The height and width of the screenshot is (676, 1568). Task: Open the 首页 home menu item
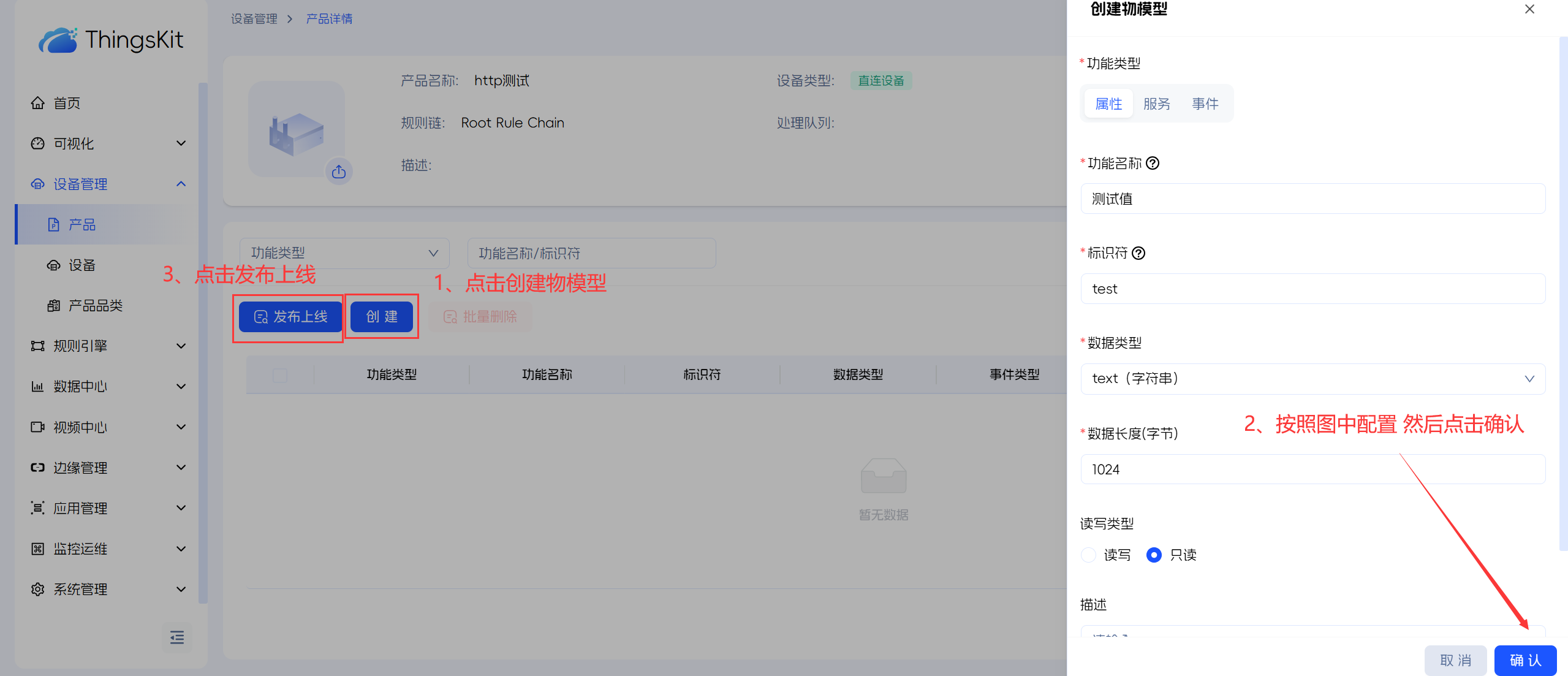coord(67,103)
